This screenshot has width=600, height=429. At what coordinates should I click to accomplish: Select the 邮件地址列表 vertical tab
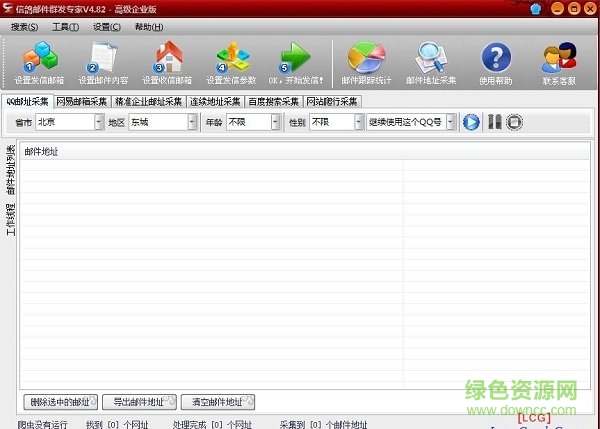pyautogui.click(x=11, y=170)
